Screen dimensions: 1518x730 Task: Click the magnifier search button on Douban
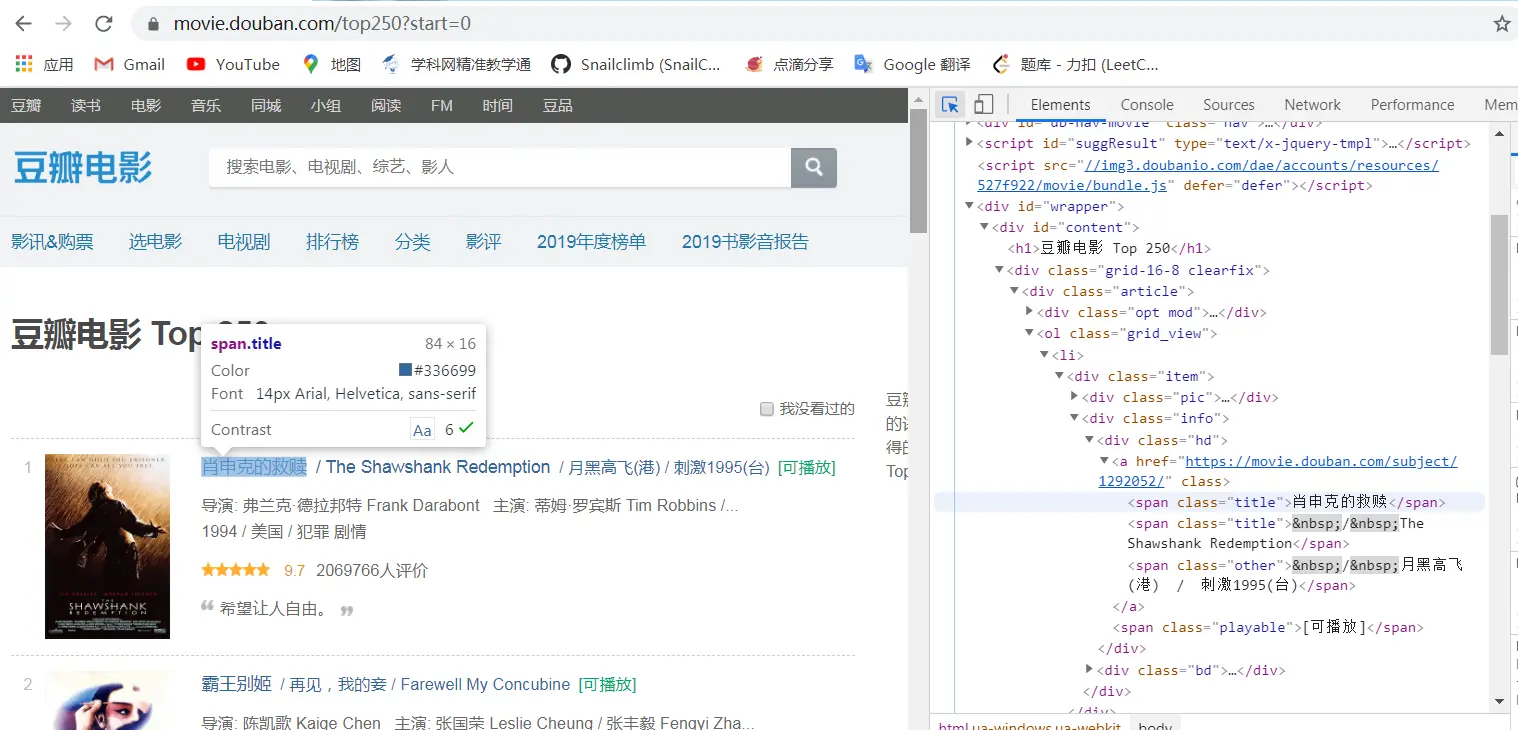click(x=813, y=167)
